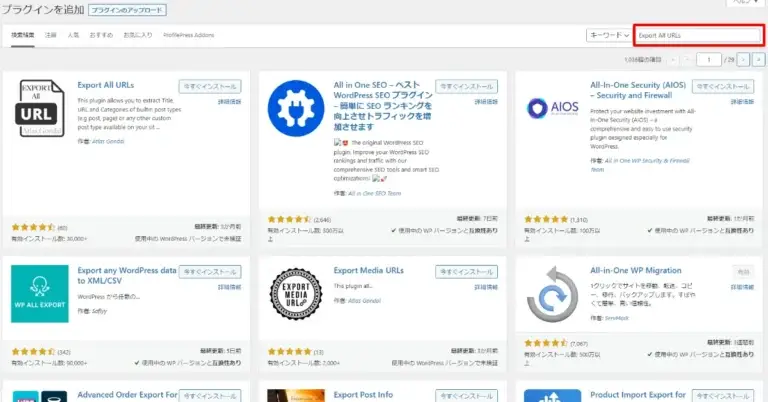
Task: Click the プラグインのアップロード button
Action: point(127,9)
